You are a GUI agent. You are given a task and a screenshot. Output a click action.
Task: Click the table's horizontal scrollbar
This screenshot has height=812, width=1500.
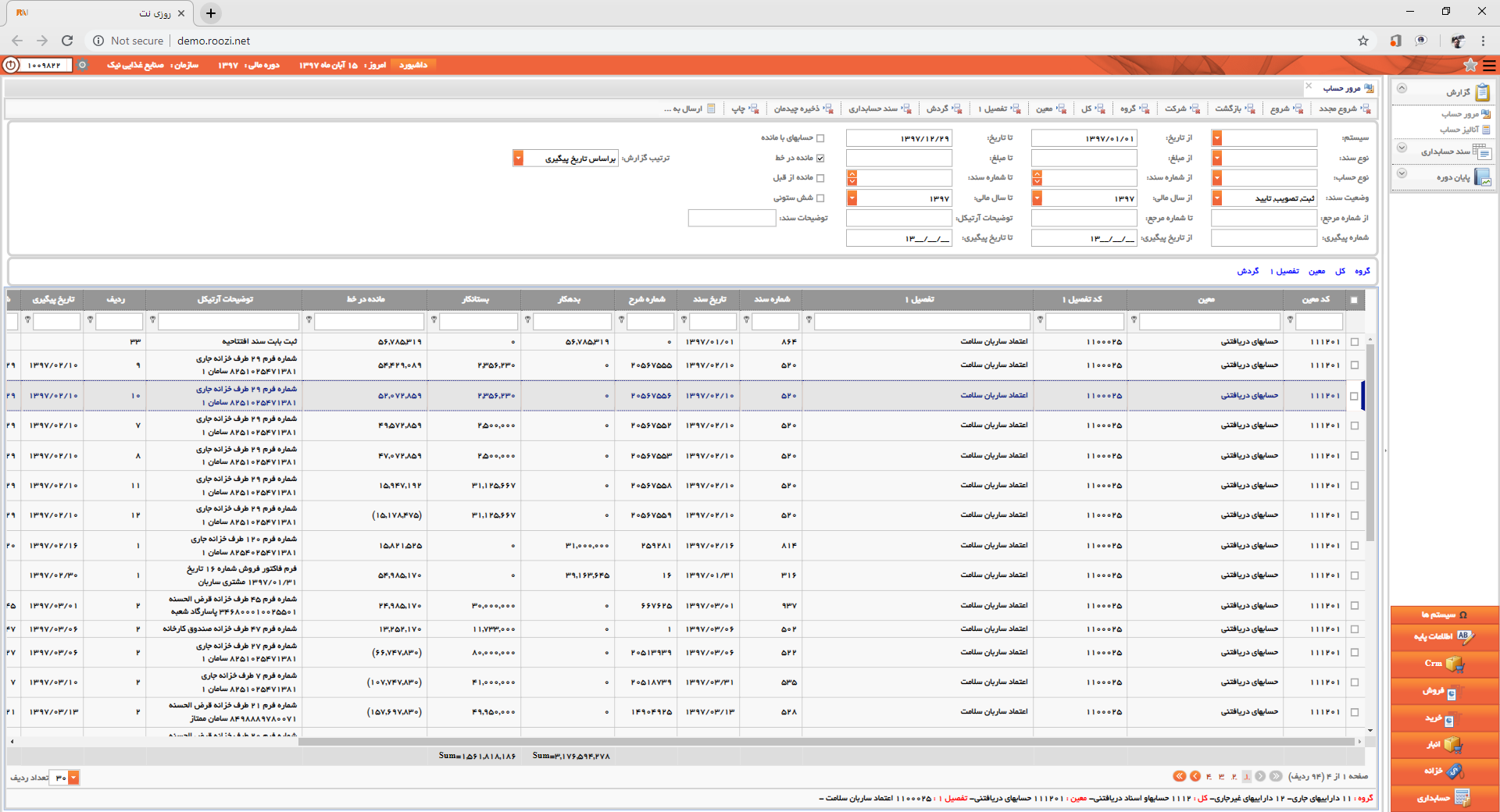coord(826,741)
